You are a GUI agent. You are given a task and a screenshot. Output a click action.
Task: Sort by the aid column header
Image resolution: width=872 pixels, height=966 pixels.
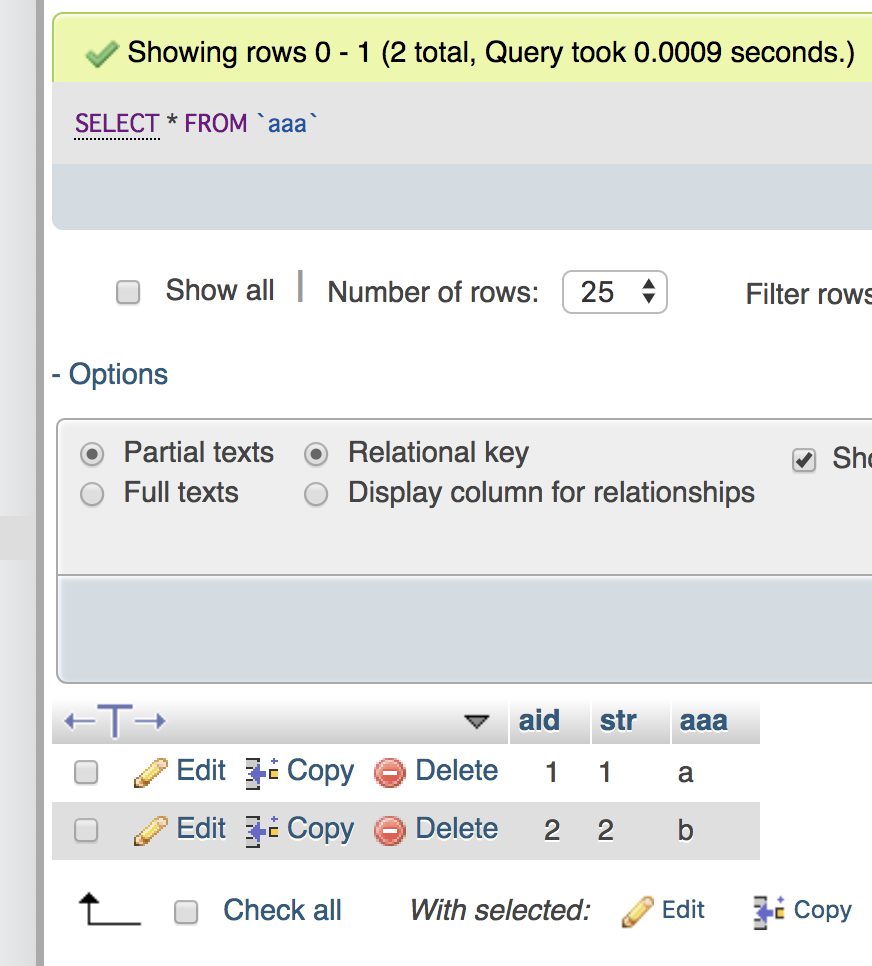tap(539, 721)
